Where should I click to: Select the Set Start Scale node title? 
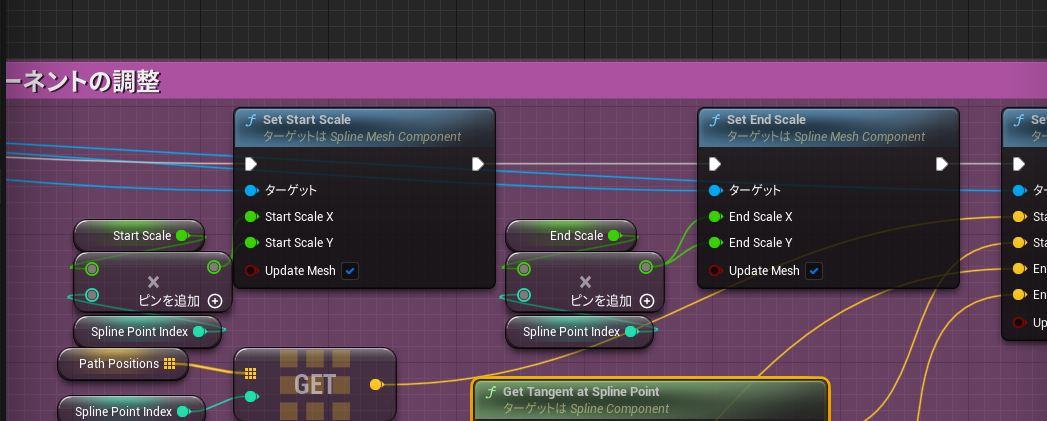(306, 120)
